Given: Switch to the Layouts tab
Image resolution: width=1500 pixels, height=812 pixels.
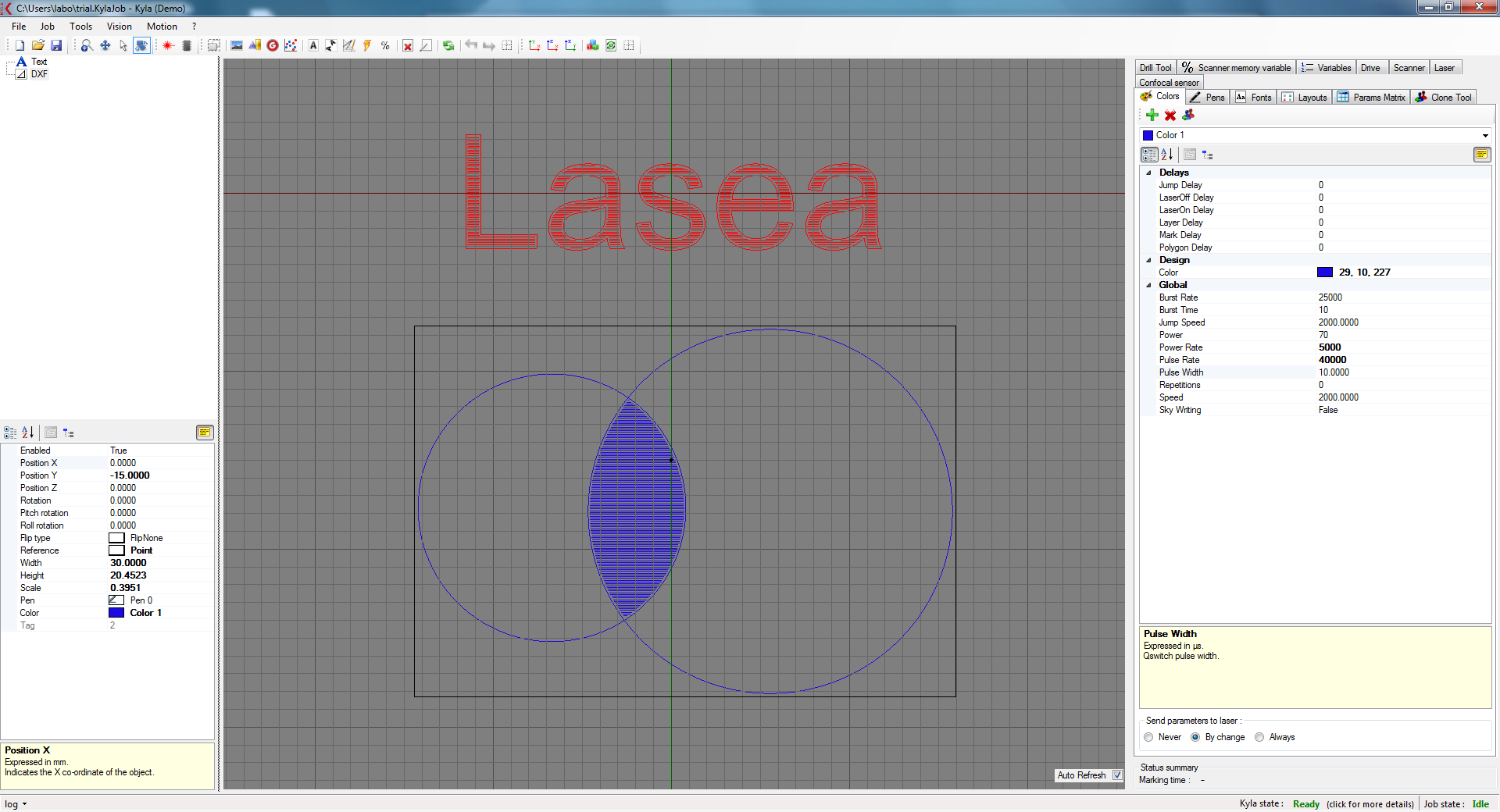Looking at the screenshot, I should tap(1305, 97).
